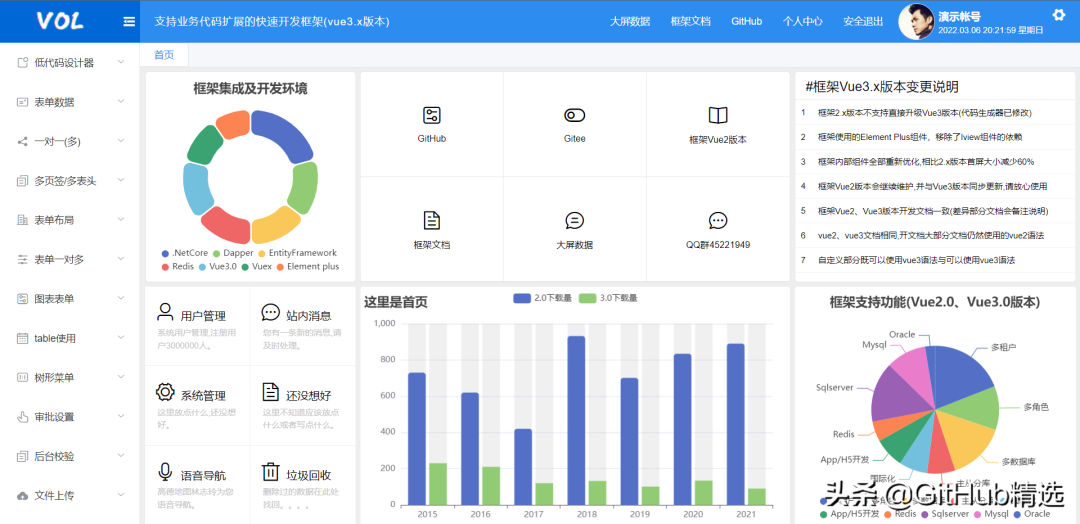Image resolution: width=1080 pixels, height=524 pixels.
Task: Open 个人中心 in the header
Action: (x=802, y=21)
